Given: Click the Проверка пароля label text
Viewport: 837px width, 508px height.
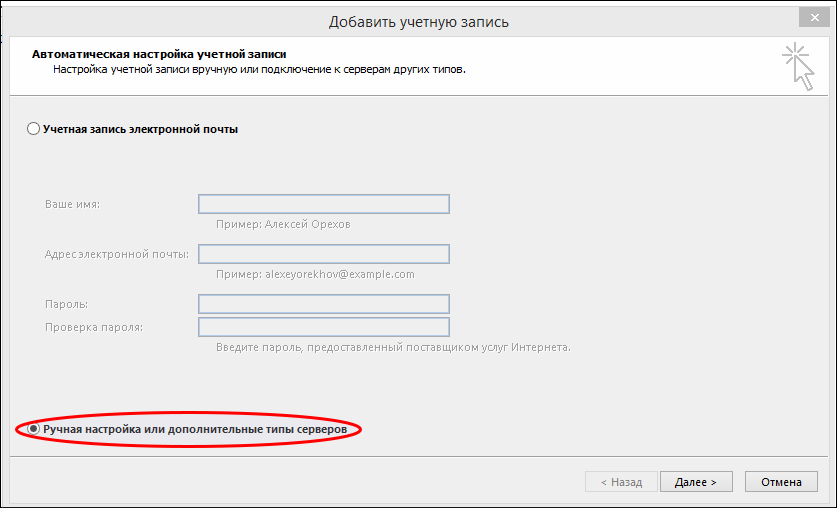Looking at the screenshot, I should 94,327.
